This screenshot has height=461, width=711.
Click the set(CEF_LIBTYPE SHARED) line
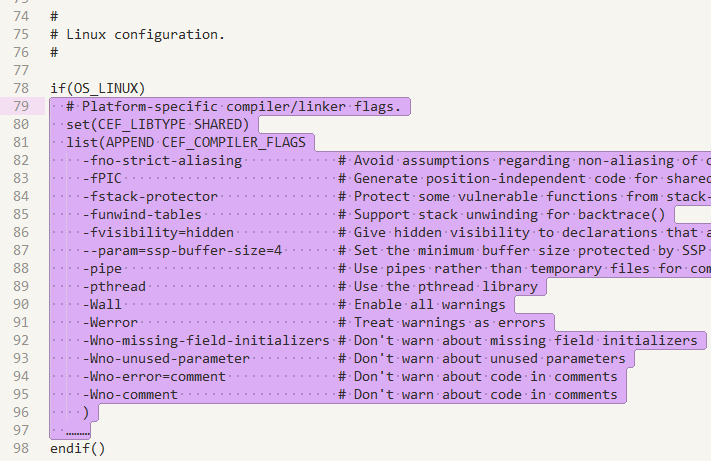coord(157,124)
